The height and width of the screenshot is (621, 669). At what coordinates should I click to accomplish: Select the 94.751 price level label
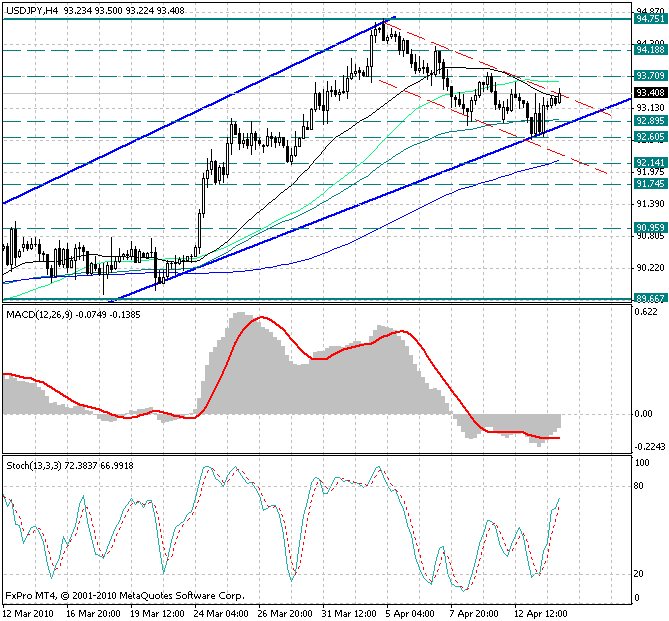pos(650,18)
